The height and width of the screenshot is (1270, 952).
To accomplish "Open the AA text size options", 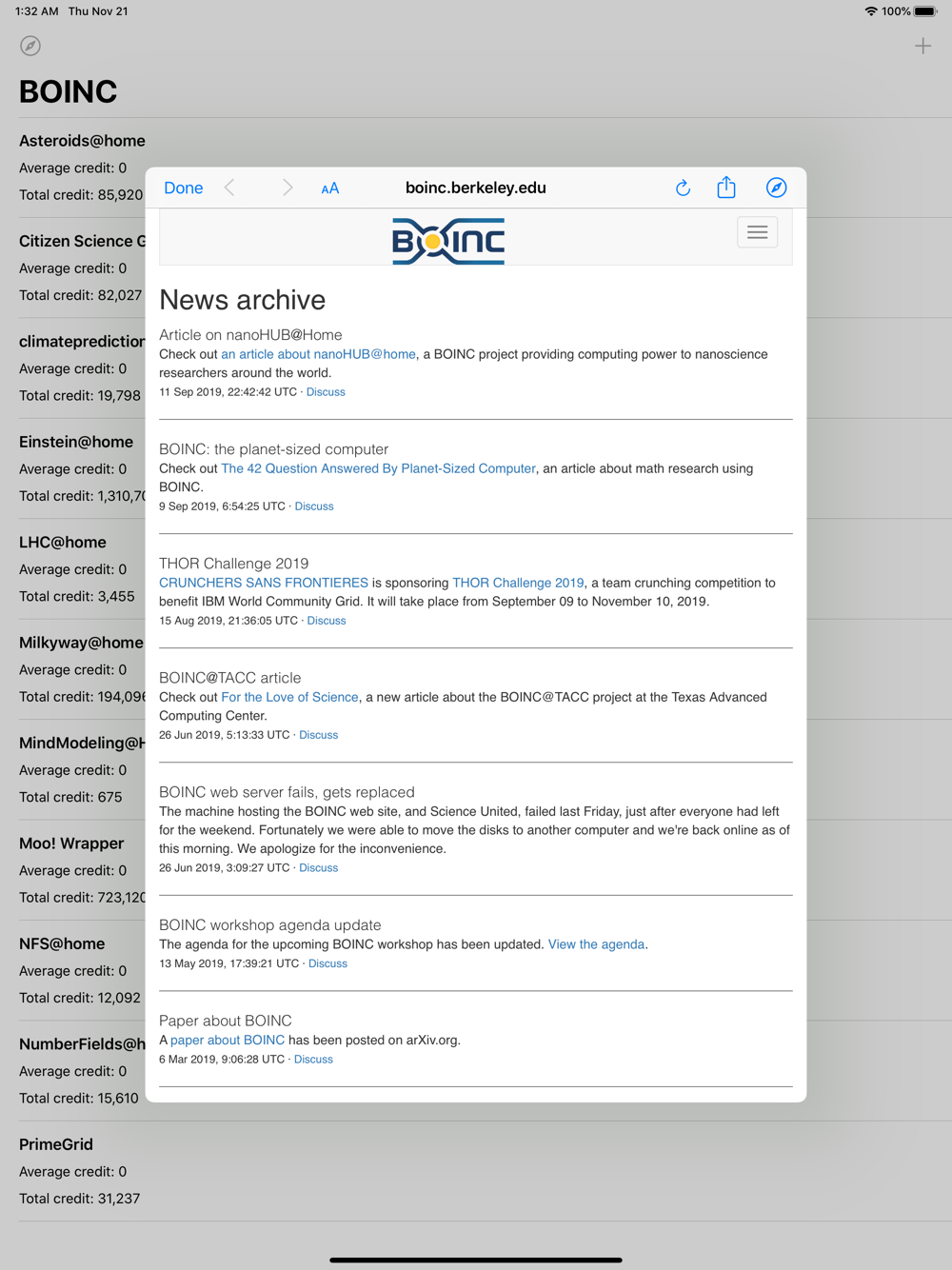I will point(330,189).
